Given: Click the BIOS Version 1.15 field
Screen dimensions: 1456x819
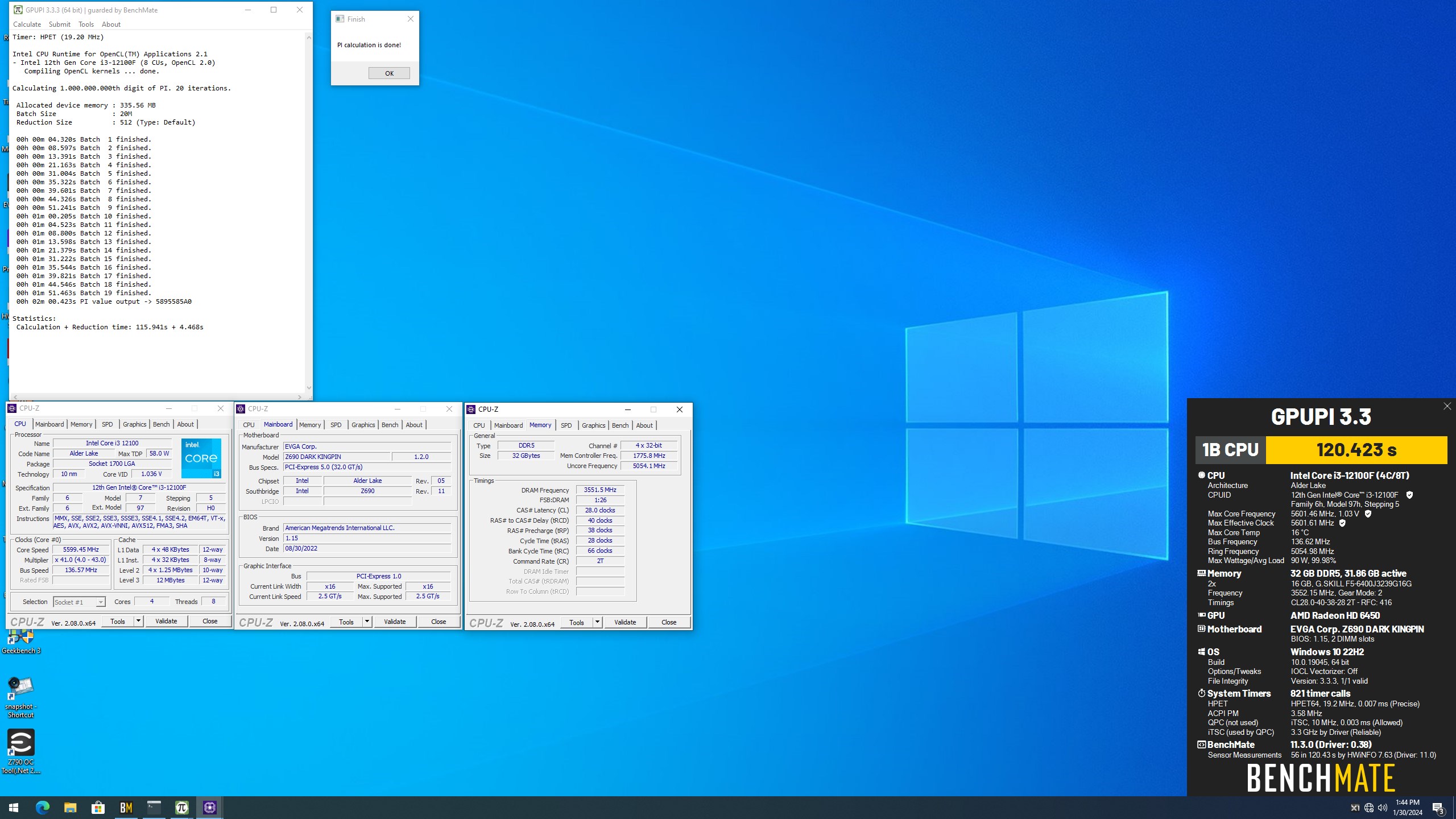Looking at the screenshot, I should pyautogui.click(x=367, y=538).
